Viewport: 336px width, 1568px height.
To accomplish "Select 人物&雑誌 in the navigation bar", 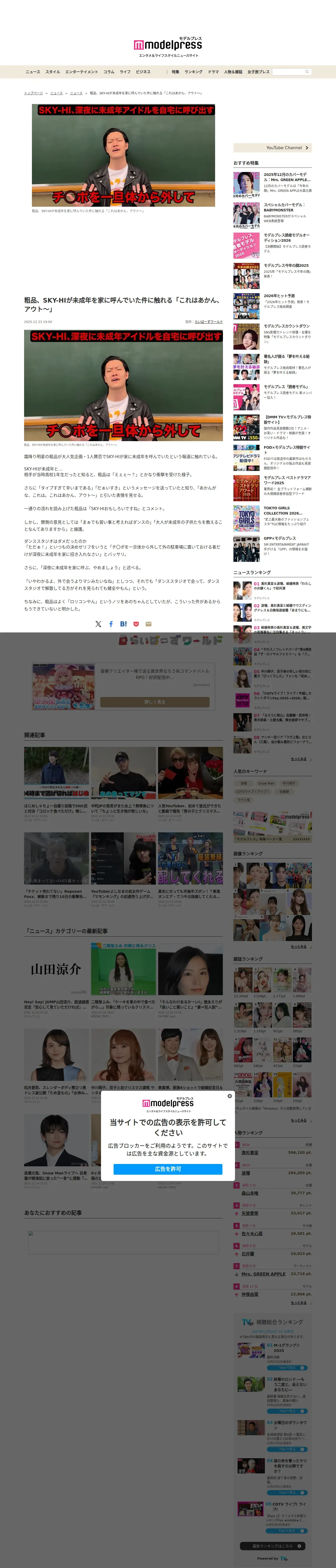I will [x=233, y=72].
